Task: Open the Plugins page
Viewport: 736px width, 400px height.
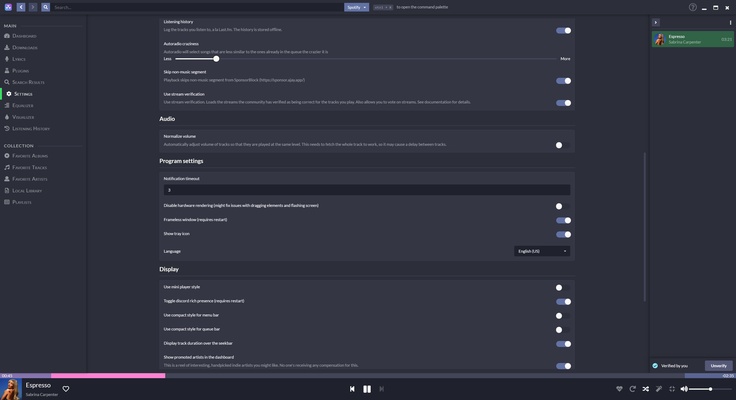Action: (x=20, y=70)
